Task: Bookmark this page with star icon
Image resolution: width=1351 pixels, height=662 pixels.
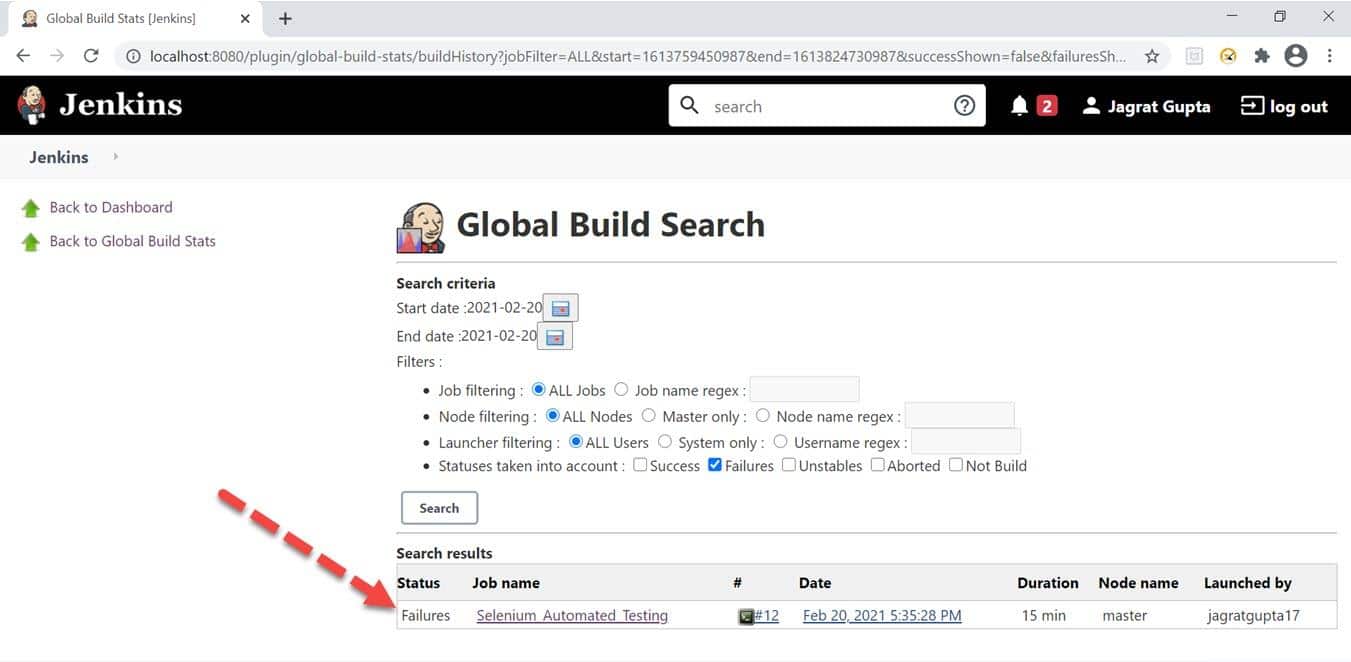Action: (x=1152, y=56)
